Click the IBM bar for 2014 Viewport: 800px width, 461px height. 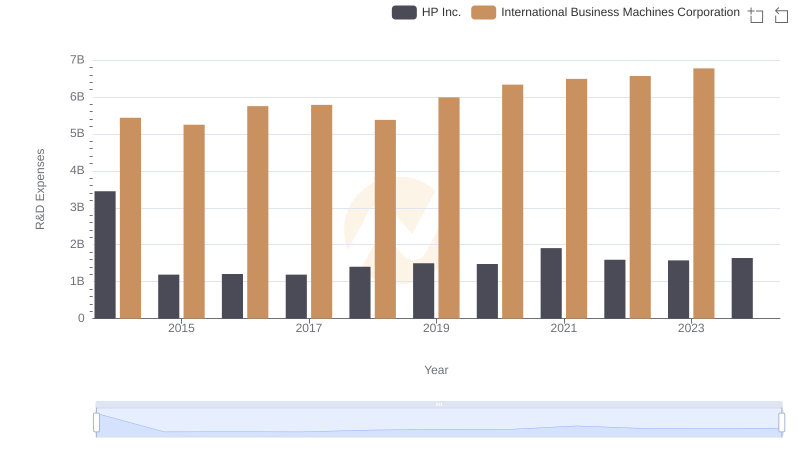[x=131, y=218]
